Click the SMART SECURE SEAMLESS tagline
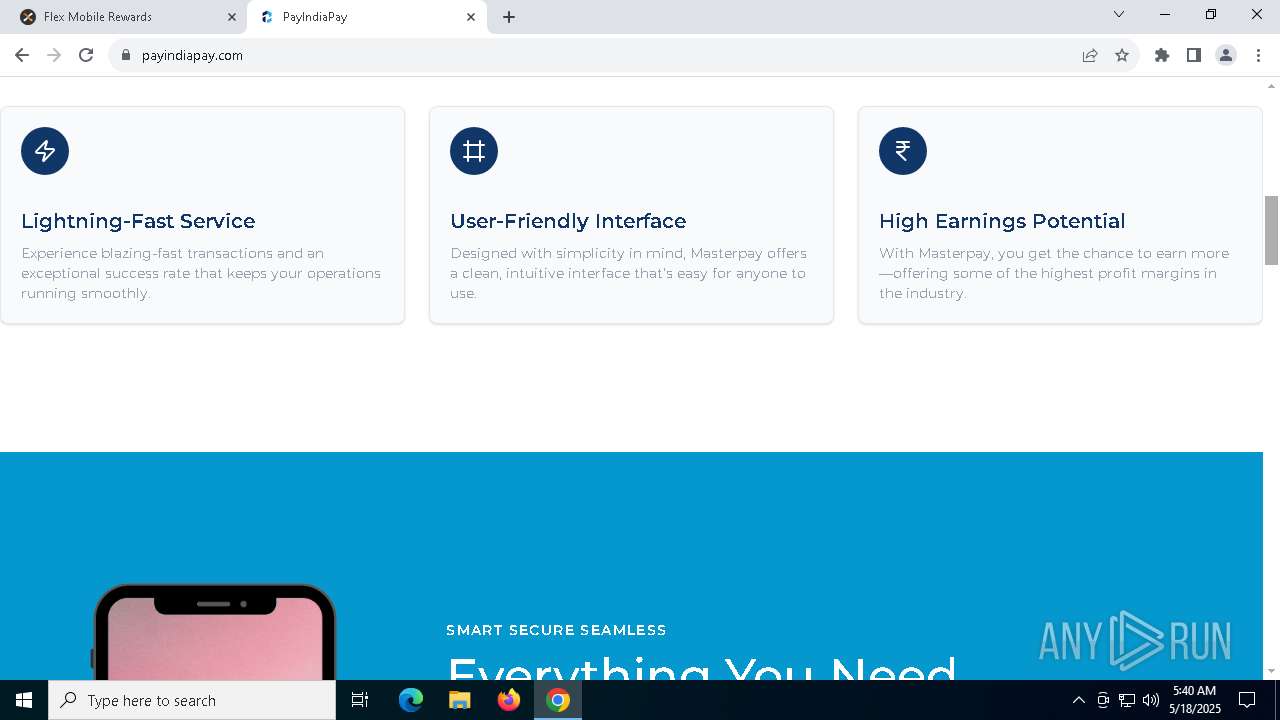The height and width of the screenshot is (720, 1280). point(556,630)
